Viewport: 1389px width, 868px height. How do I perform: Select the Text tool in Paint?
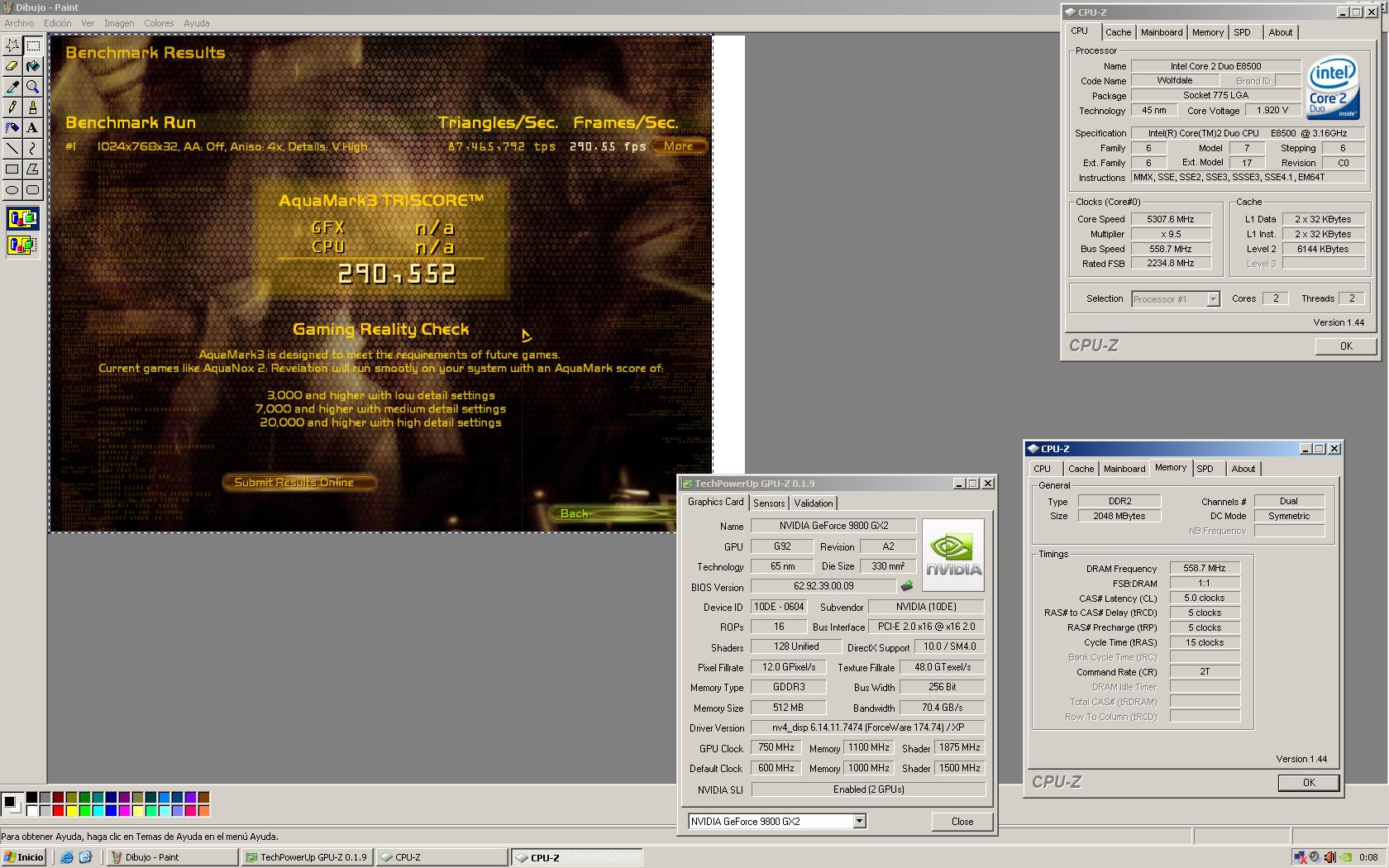coord(33,128)
